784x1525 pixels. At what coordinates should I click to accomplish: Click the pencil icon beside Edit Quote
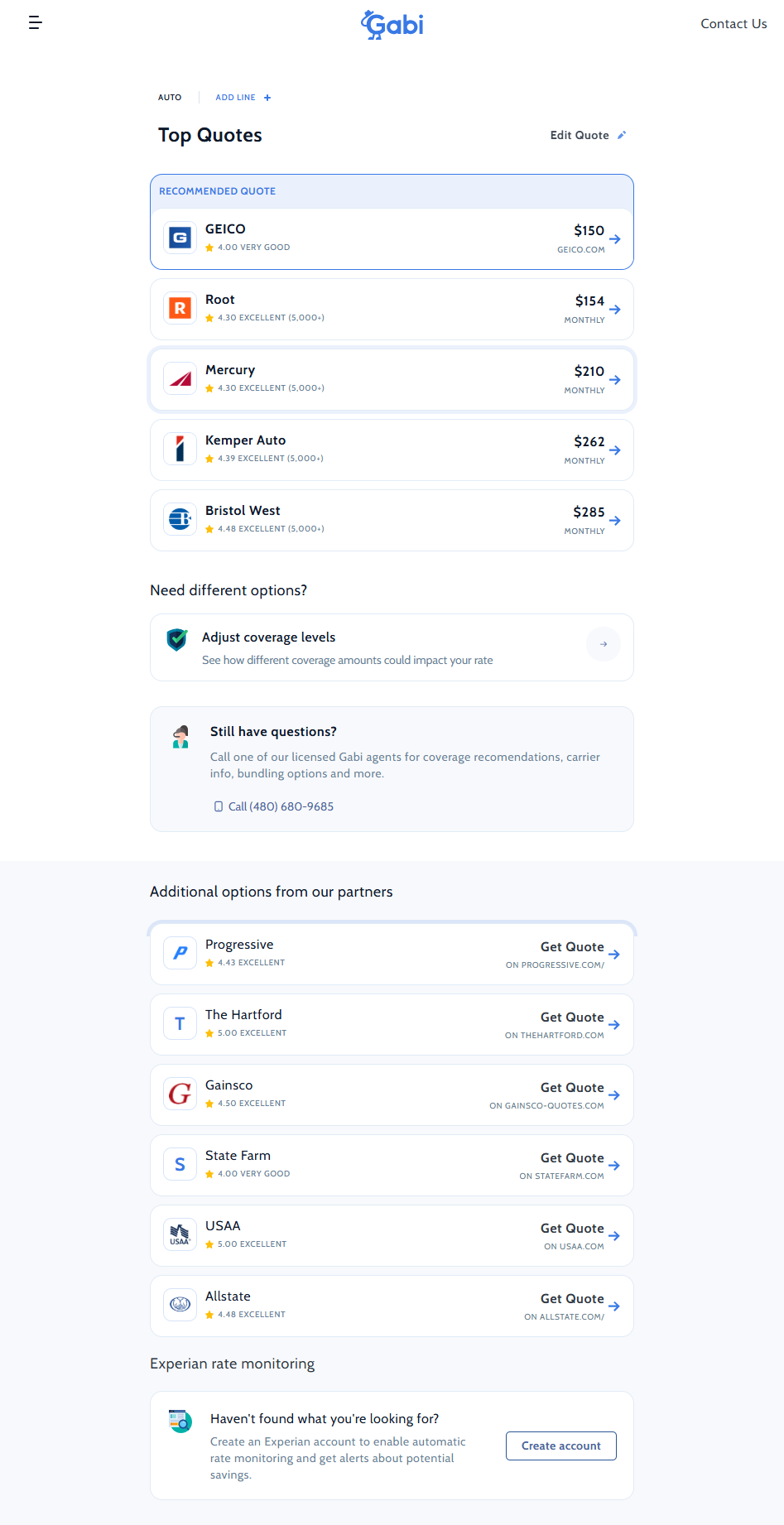point(622,135)
